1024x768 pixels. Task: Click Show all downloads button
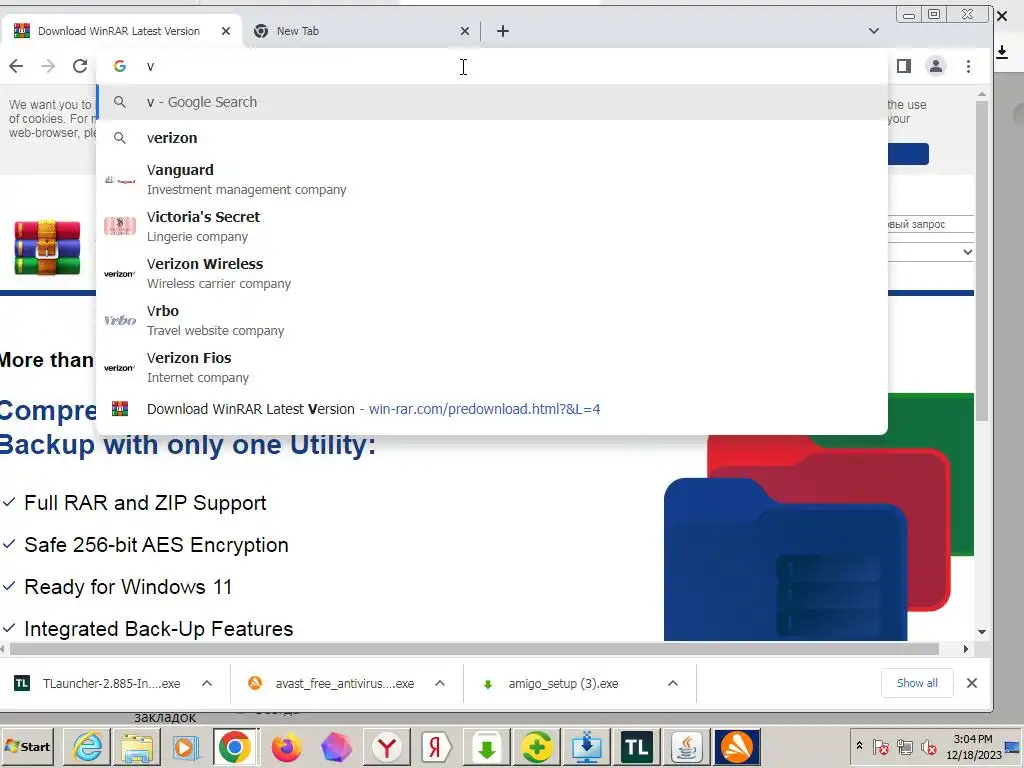pyautogui.click(x=917, y=683)
